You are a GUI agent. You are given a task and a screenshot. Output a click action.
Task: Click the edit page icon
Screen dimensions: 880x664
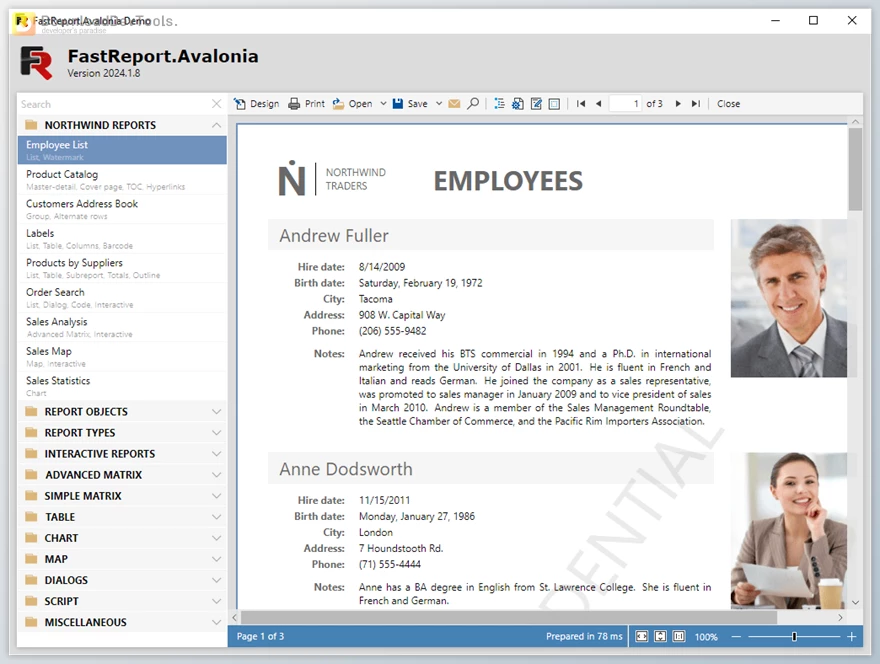pos(536,104)
